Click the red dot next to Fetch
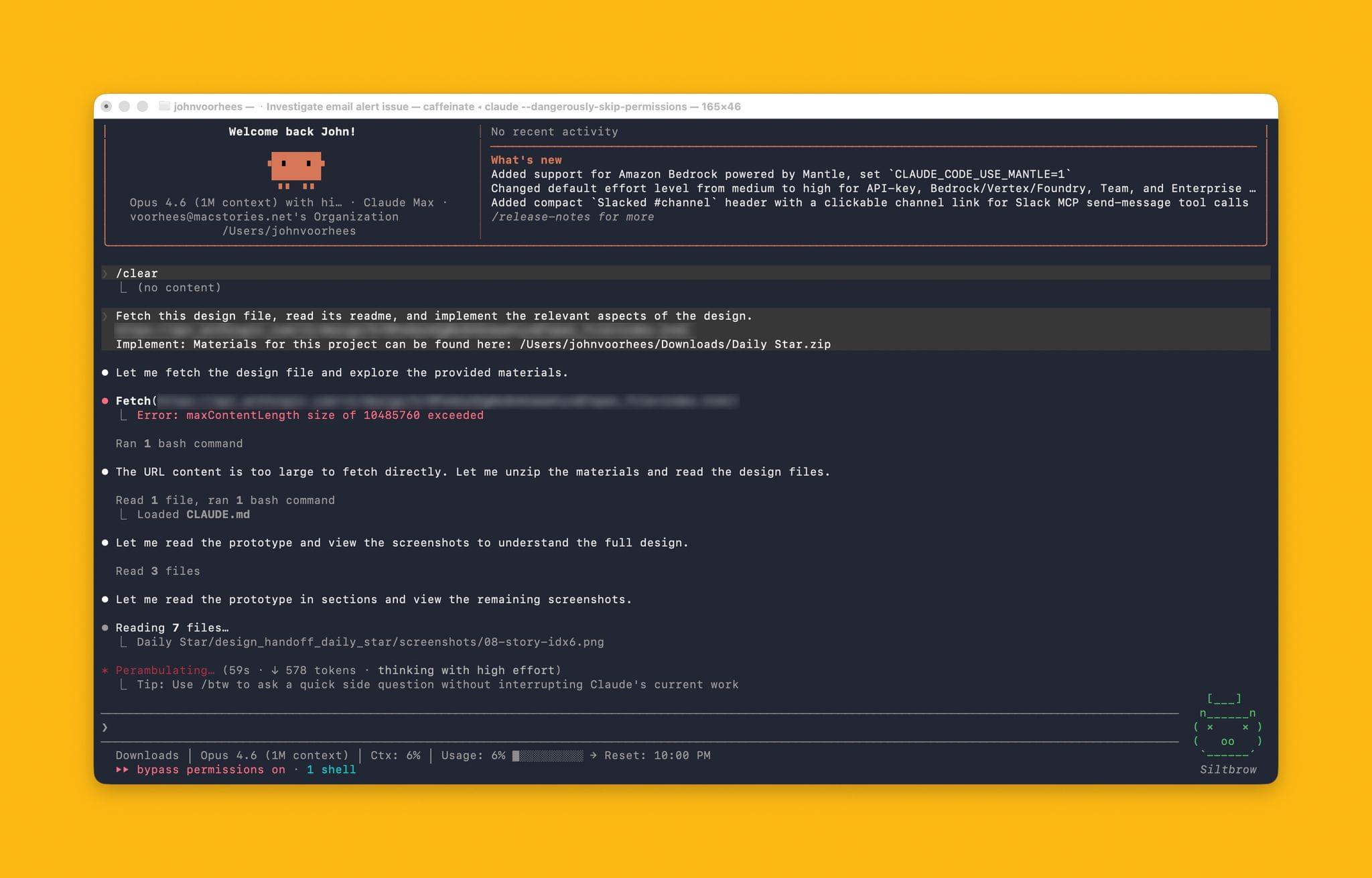This screenshot has width=1372, height=878. pyautogui.click(x=106, y=400)
